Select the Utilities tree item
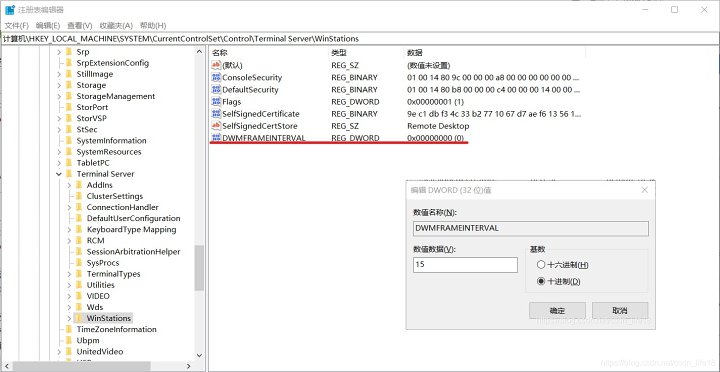The height and width of the screenshot is (372, 720). pos(101,285)
